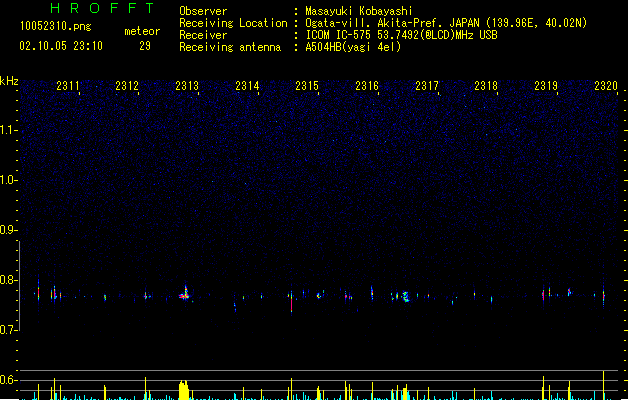
Task: Click the meteor count value 29
Action: (x=145, y=46)
